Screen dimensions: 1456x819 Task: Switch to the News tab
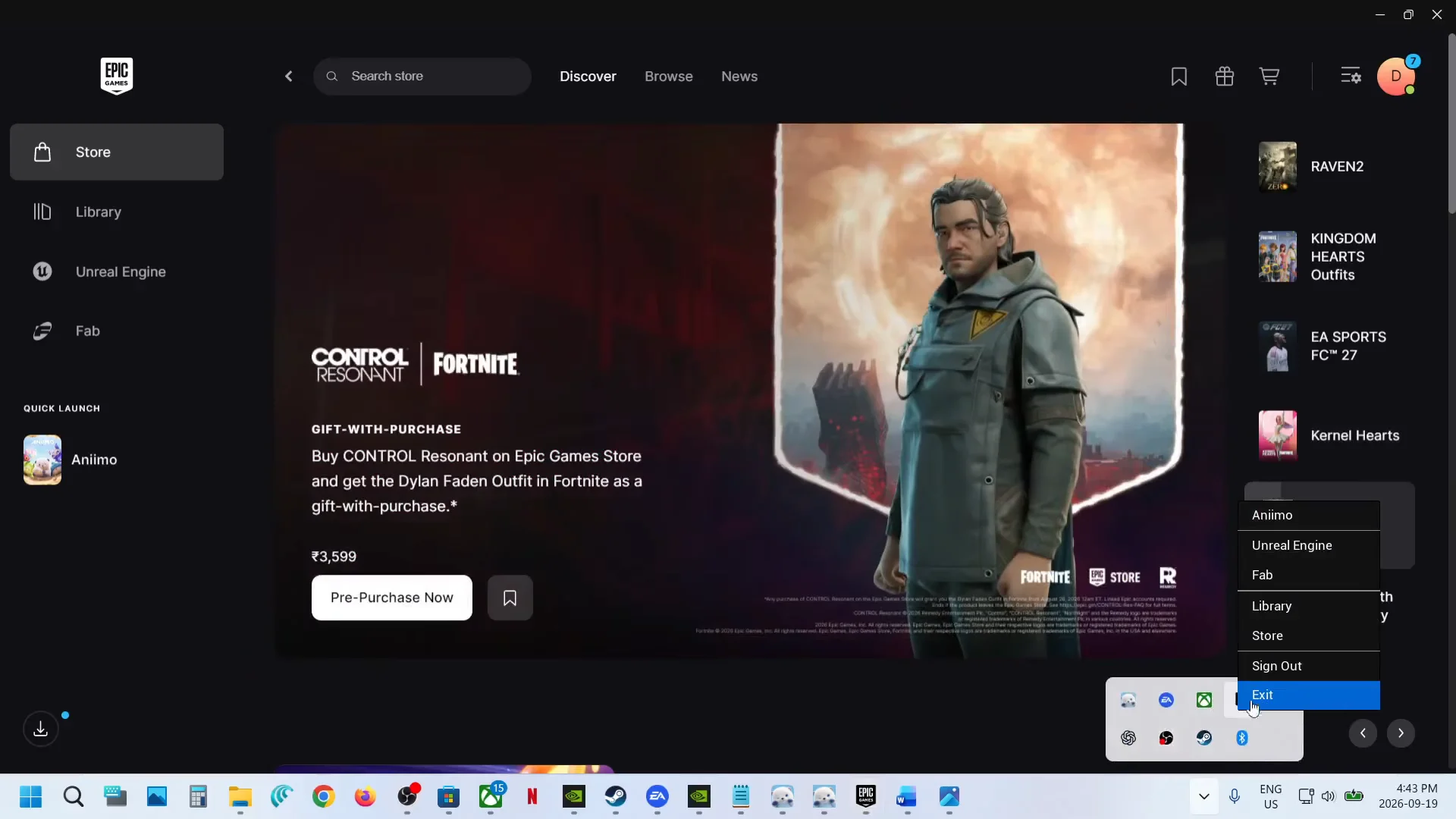(739, 76)
